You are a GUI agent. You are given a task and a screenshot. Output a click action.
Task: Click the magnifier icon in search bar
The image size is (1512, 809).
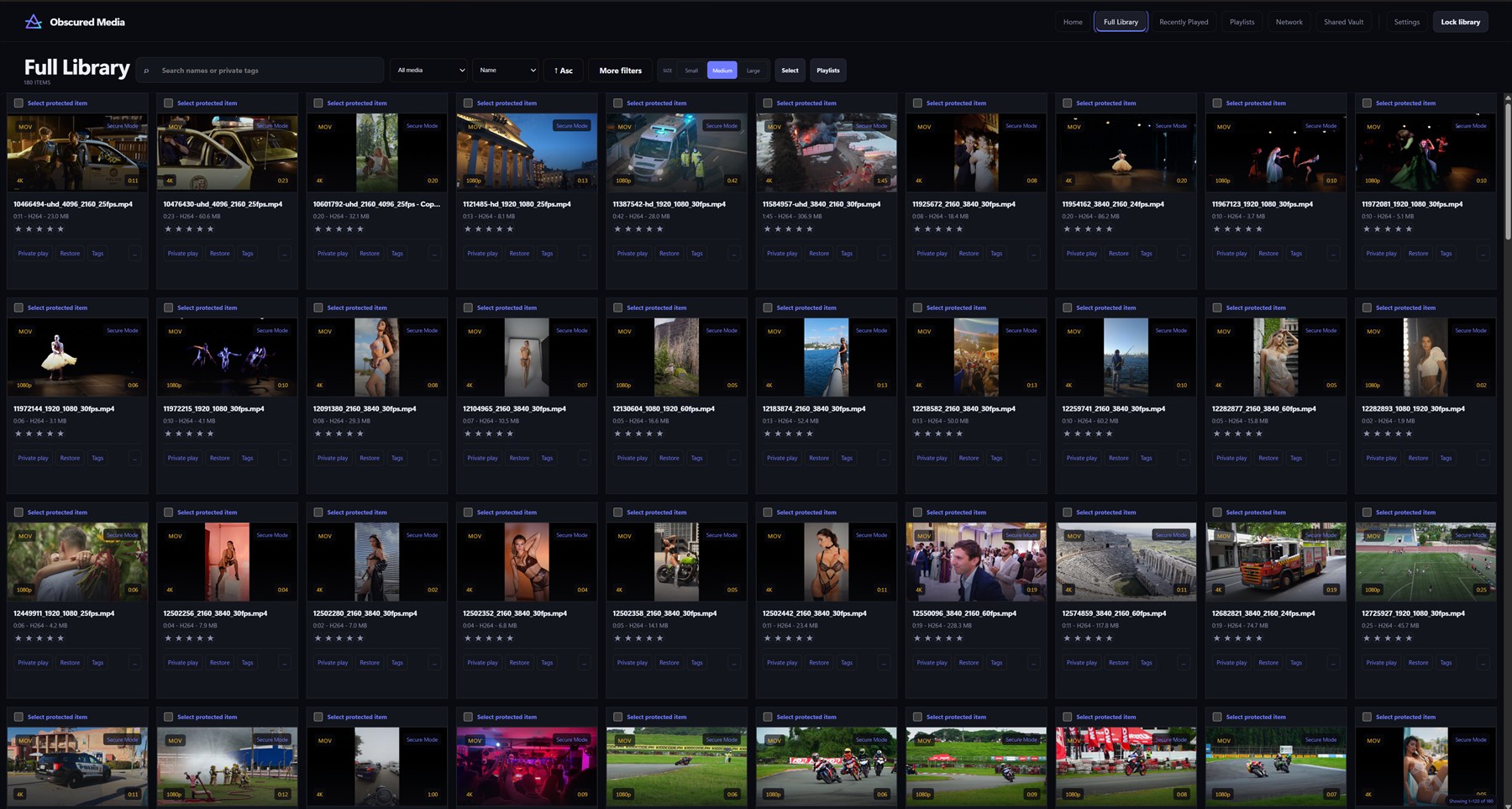pyautogui.click(x=146, y=71)
